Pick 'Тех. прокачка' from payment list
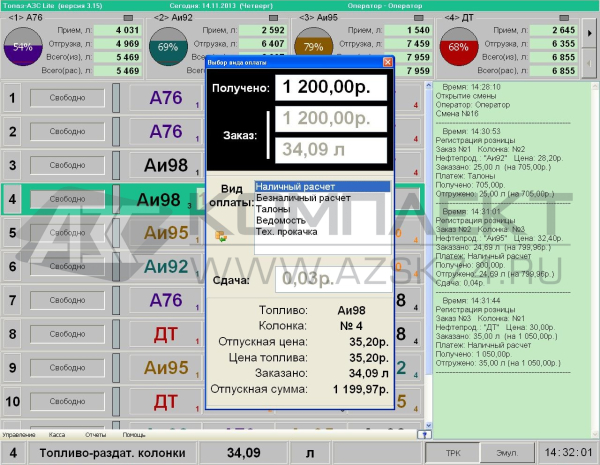The width and height of the screenshot is (600, 465). (x=286, y=231)
